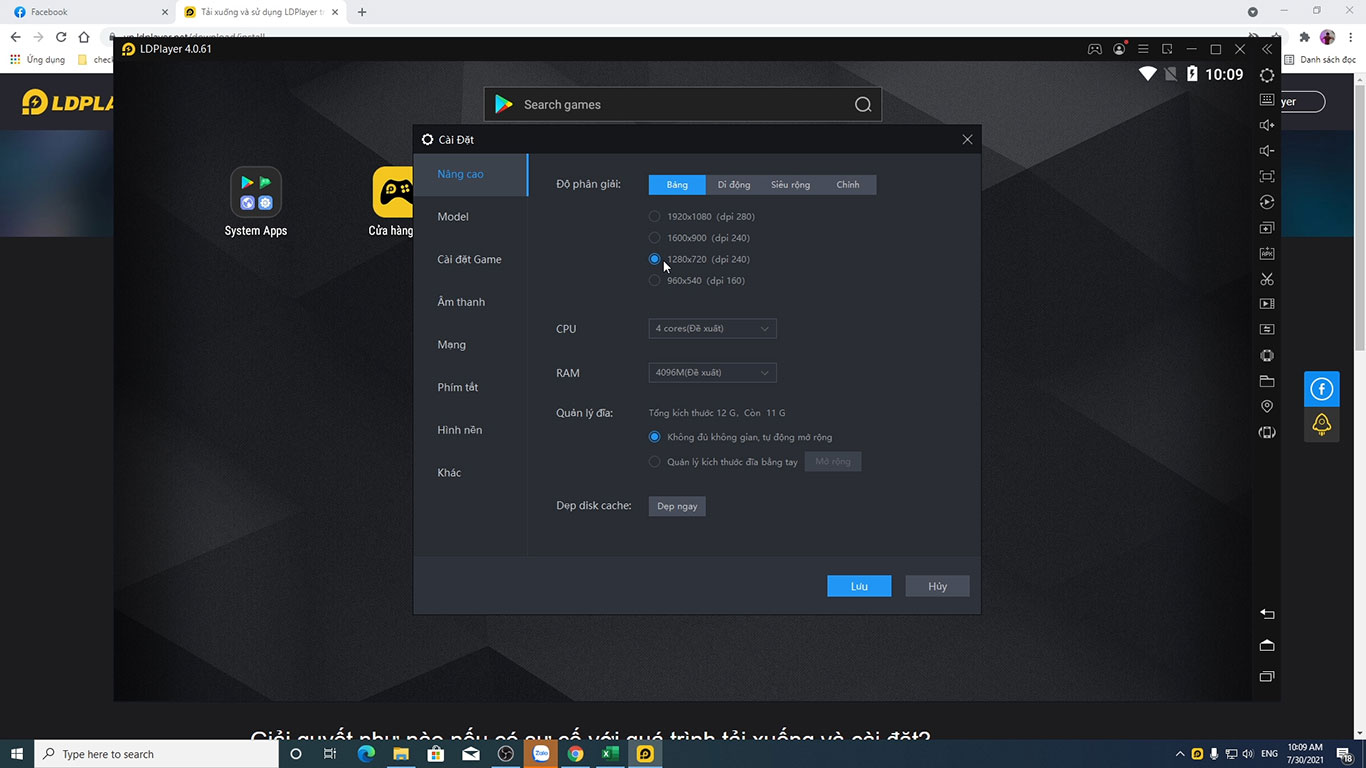Open LDPlayer title bar hamburger menu
The height and width of the screenshot is (768, 1366).
[x=1143, y=49]
